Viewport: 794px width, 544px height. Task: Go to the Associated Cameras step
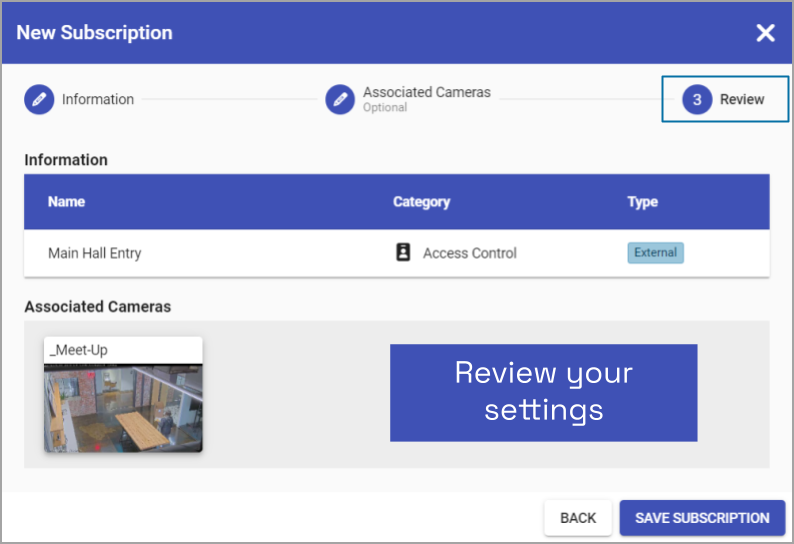(426, 93)
